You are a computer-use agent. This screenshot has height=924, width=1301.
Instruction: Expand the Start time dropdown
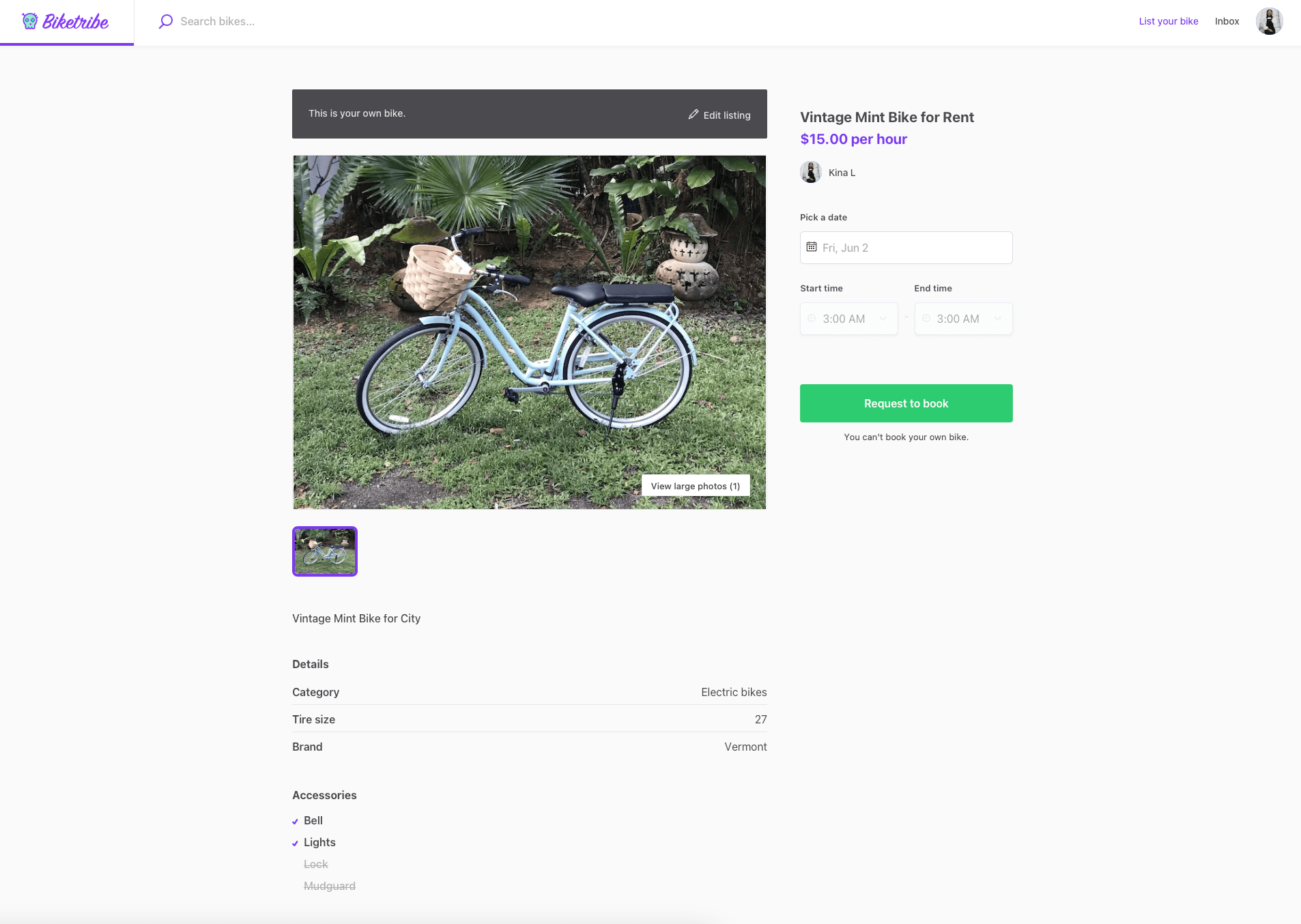tap(883, 319)
